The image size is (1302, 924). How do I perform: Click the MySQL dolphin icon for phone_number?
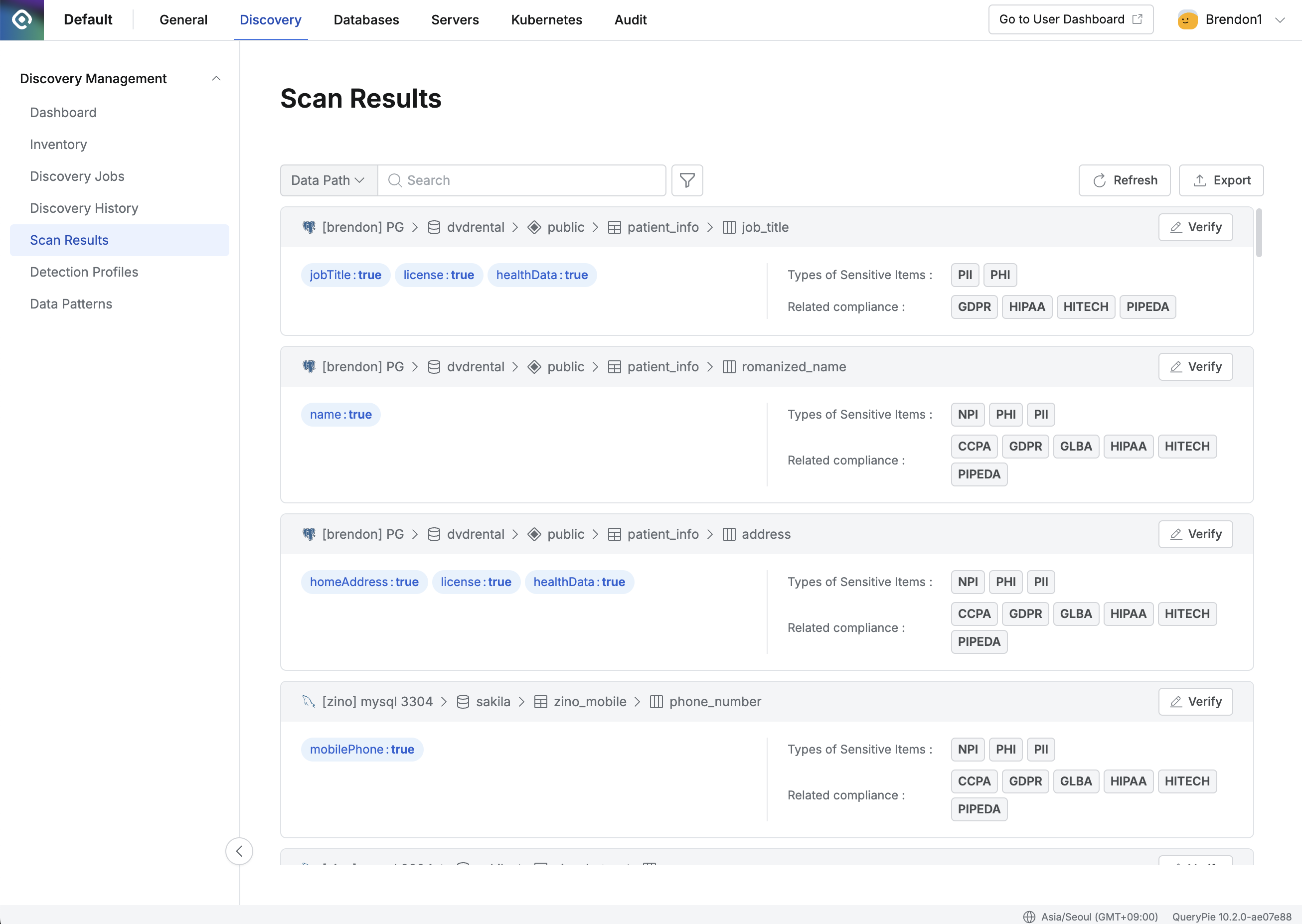309,702
